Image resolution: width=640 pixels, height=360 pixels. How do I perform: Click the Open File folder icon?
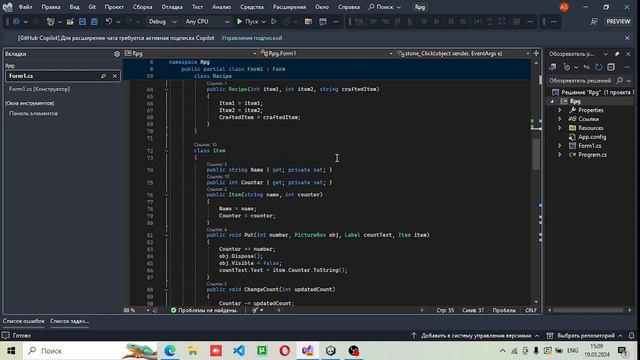pos(70,22)
